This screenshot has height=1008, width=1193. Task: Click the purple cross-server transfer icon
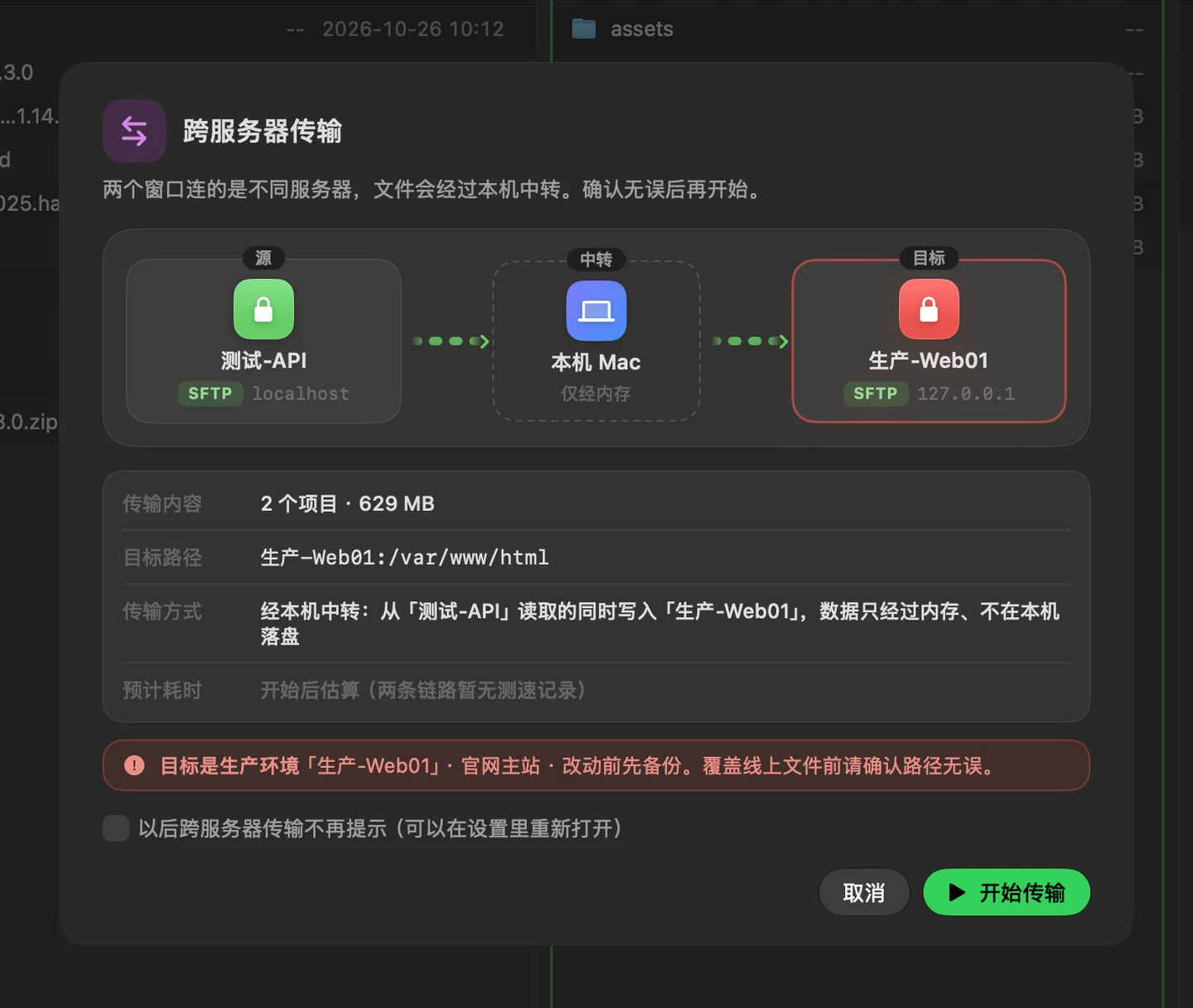click(134, 131)
